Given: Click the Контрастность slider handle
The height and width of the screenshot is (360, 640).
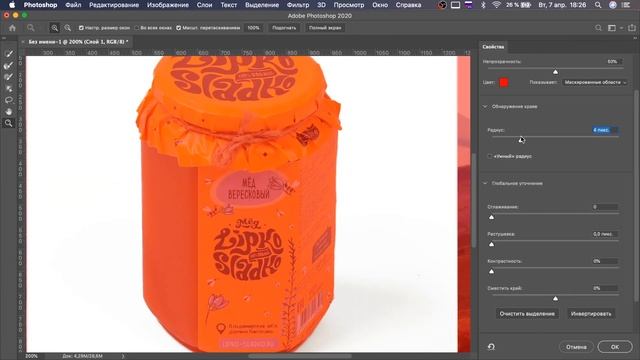Looking at the screenshot, I should (x=491, y=271).
